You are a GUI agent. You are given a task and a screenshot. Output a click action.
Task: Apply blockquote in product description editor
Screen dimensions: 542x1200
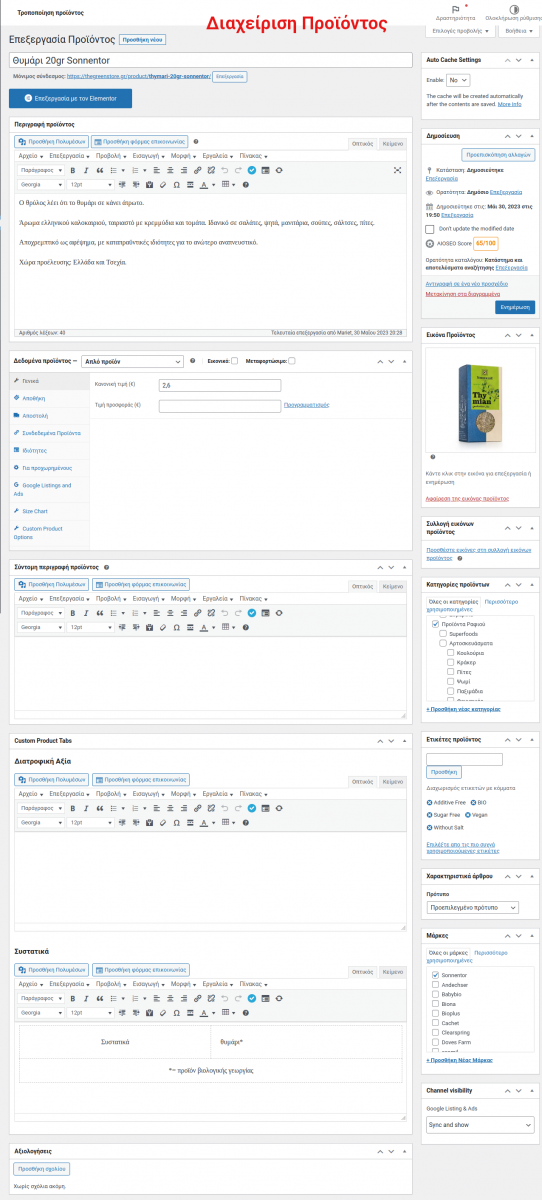pos(99,170)
